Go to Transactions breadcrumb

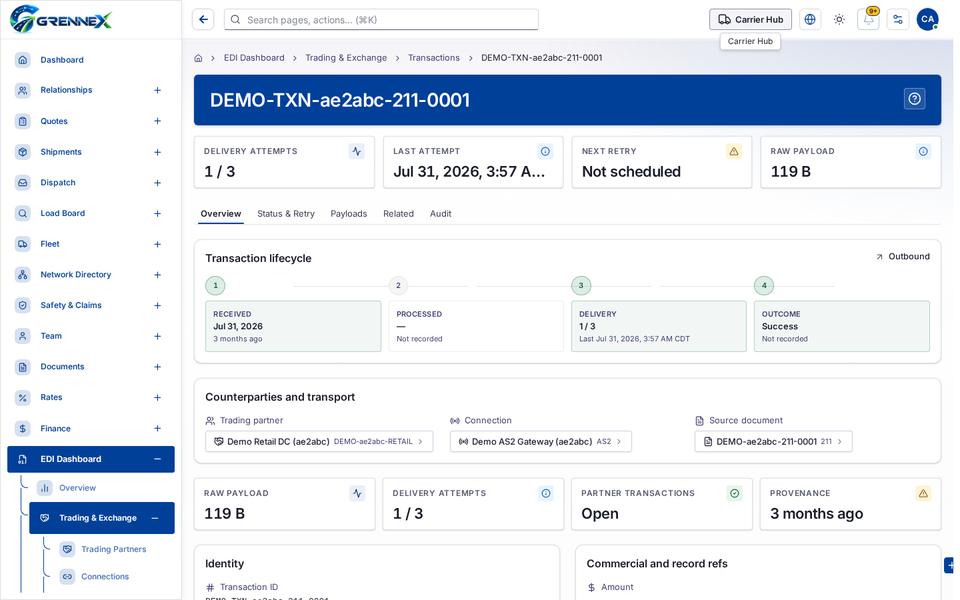tap(433, 58)
